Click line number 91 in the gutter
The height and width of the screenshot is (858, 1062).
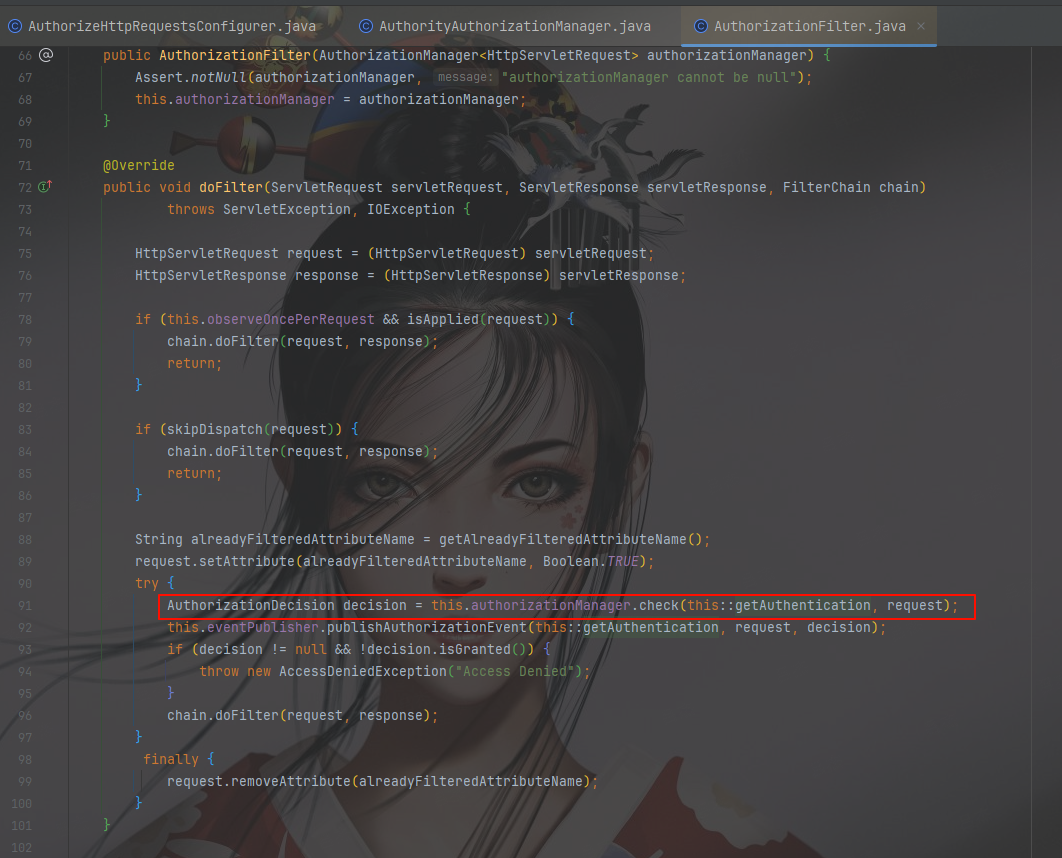25,605
